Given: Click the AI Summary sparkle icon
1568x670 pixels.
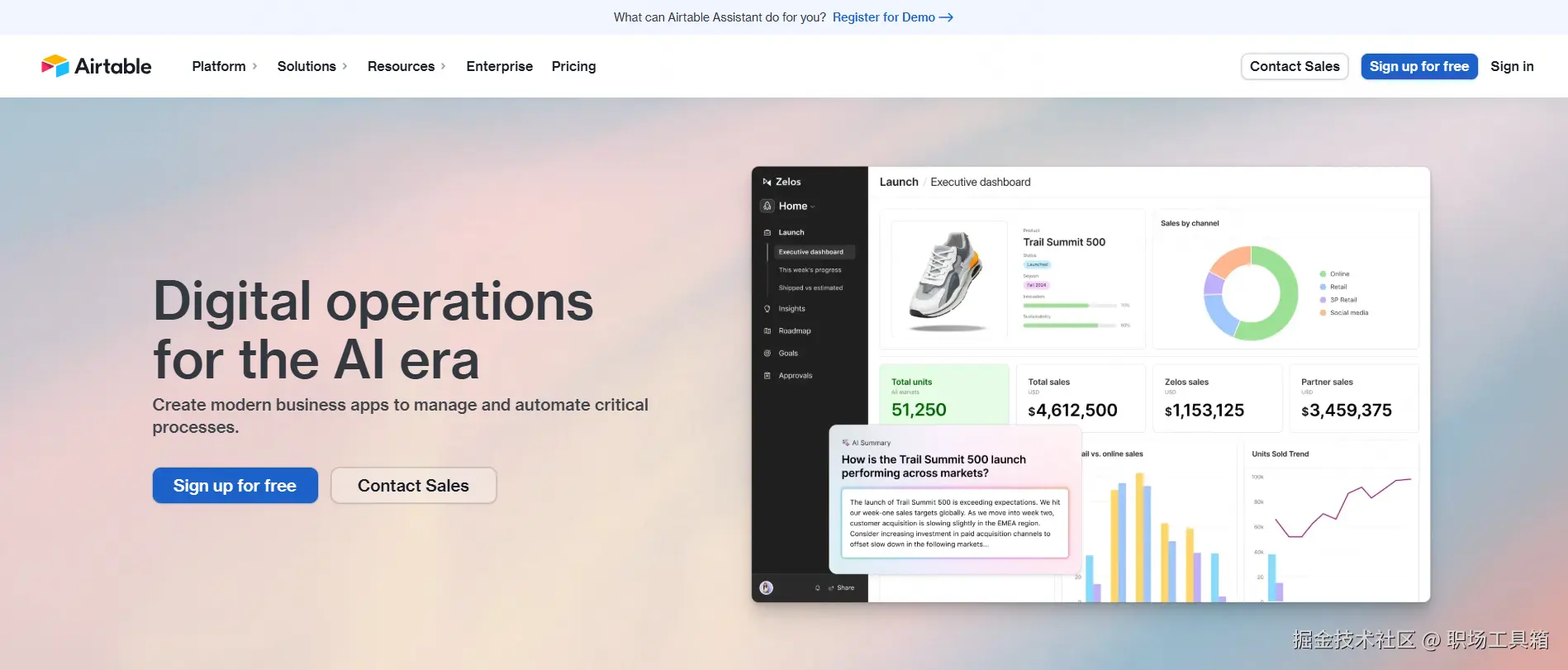Looking at the screenshot, I should (x=845, y=443).
